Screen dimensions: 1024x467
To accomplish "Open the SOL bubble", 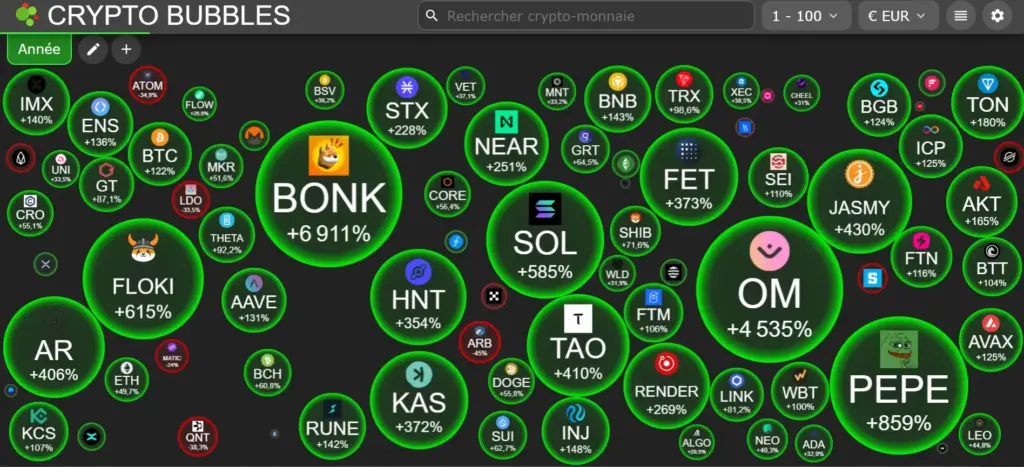I will click(x=544, y=238).
